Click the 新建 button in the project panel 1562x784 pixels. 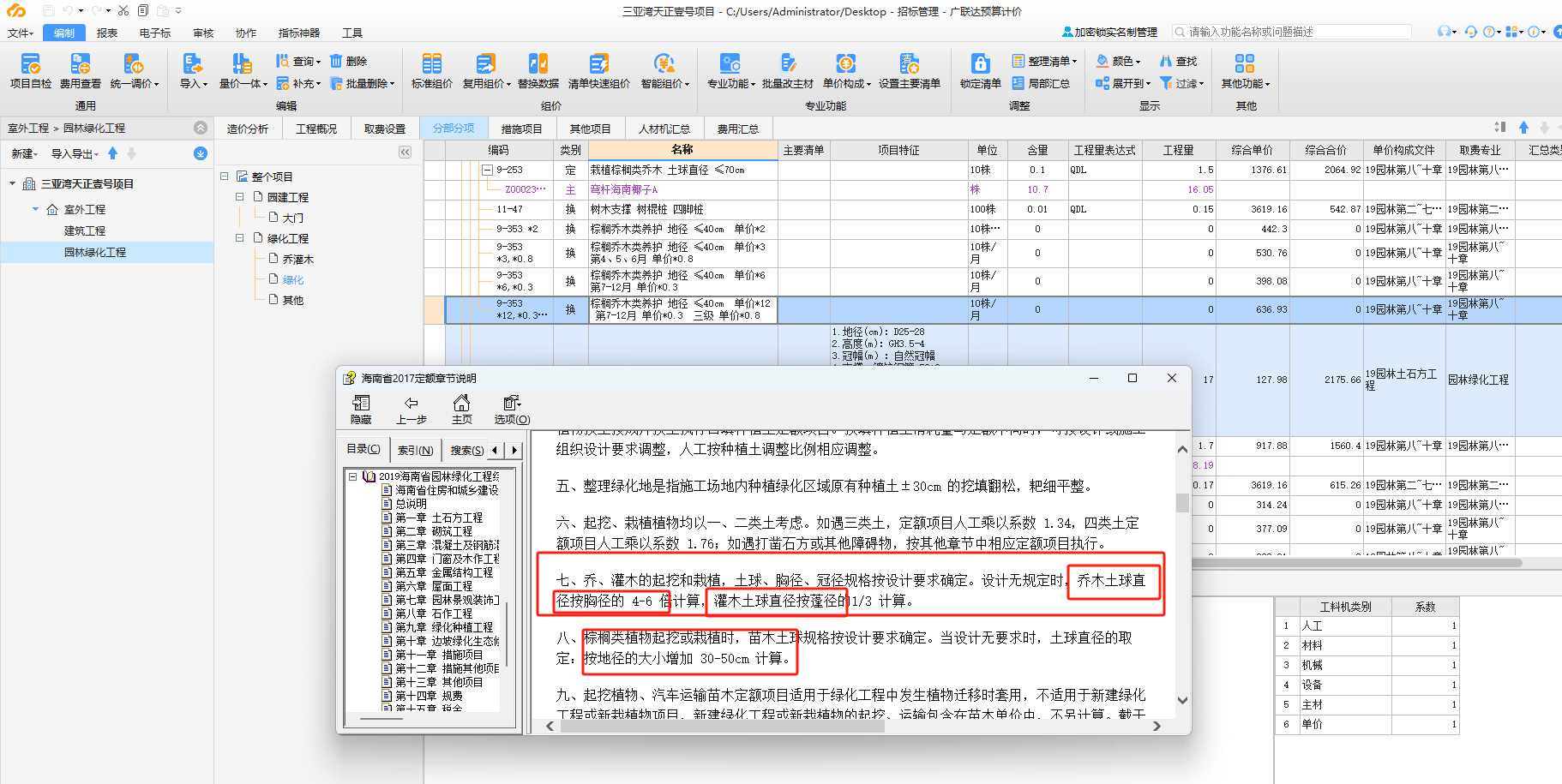click(24, 153)
